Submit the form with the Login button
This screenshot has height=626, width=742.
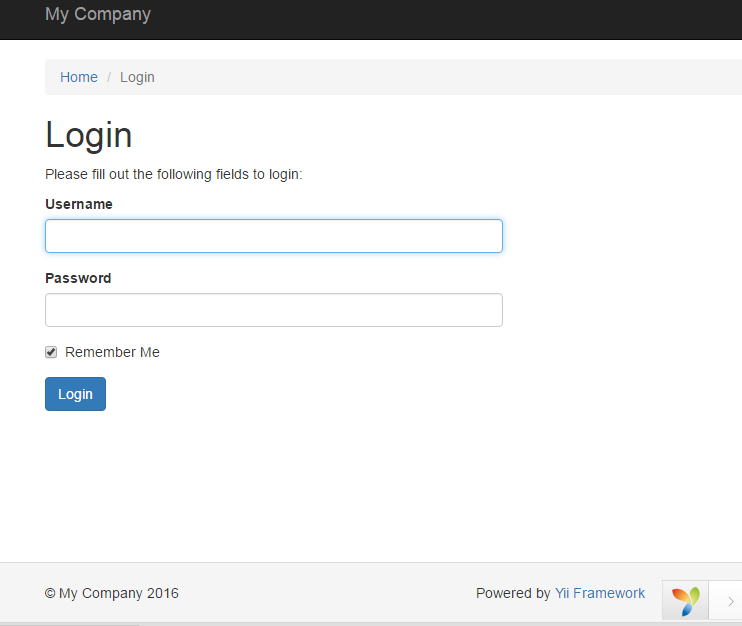(75, 394)
